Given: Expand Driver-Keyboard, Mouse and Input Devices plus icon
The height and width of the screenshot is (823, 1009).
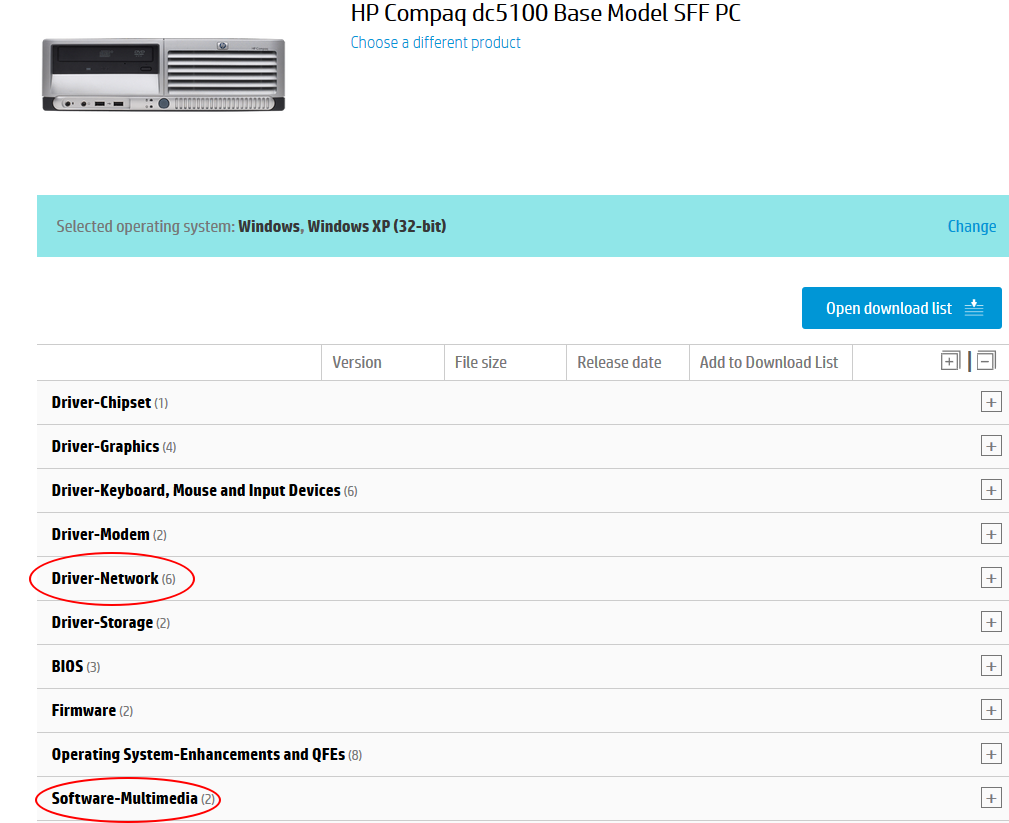Looking at the screenshot, I should [991, 490].
